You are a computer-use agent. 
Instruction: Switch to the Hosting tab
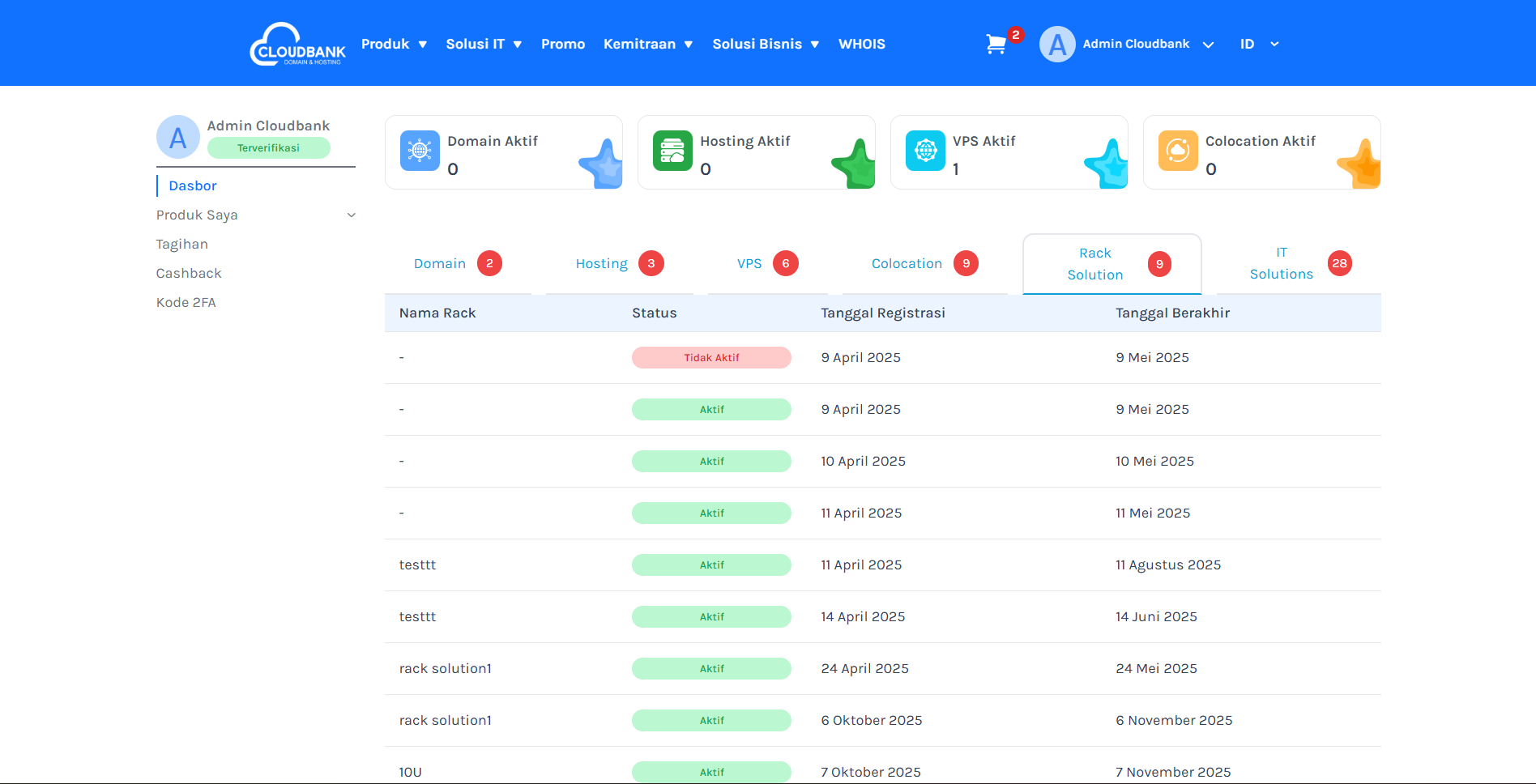(x=602, y=264)
